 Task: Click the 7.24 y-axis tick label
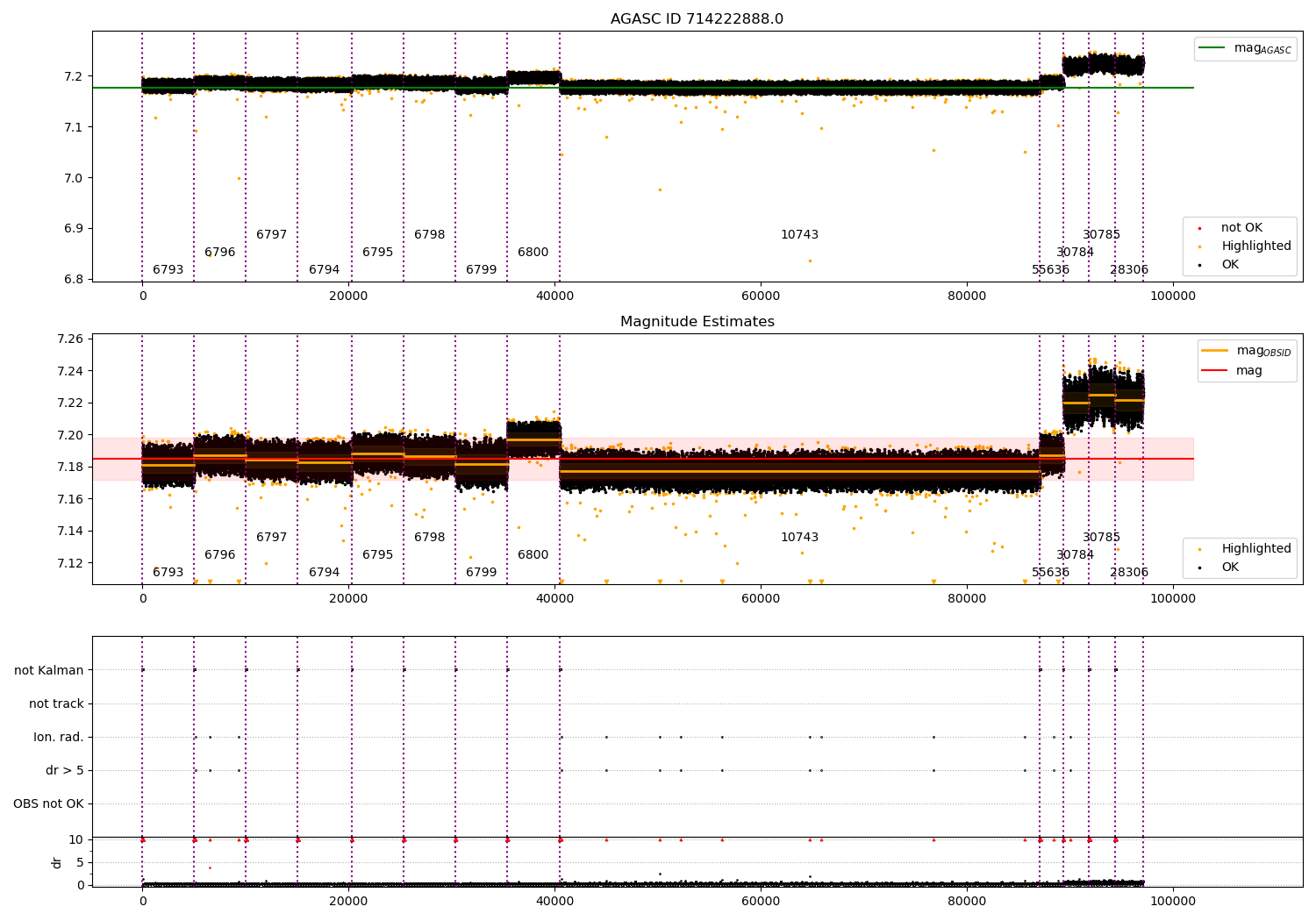[70, 372]
